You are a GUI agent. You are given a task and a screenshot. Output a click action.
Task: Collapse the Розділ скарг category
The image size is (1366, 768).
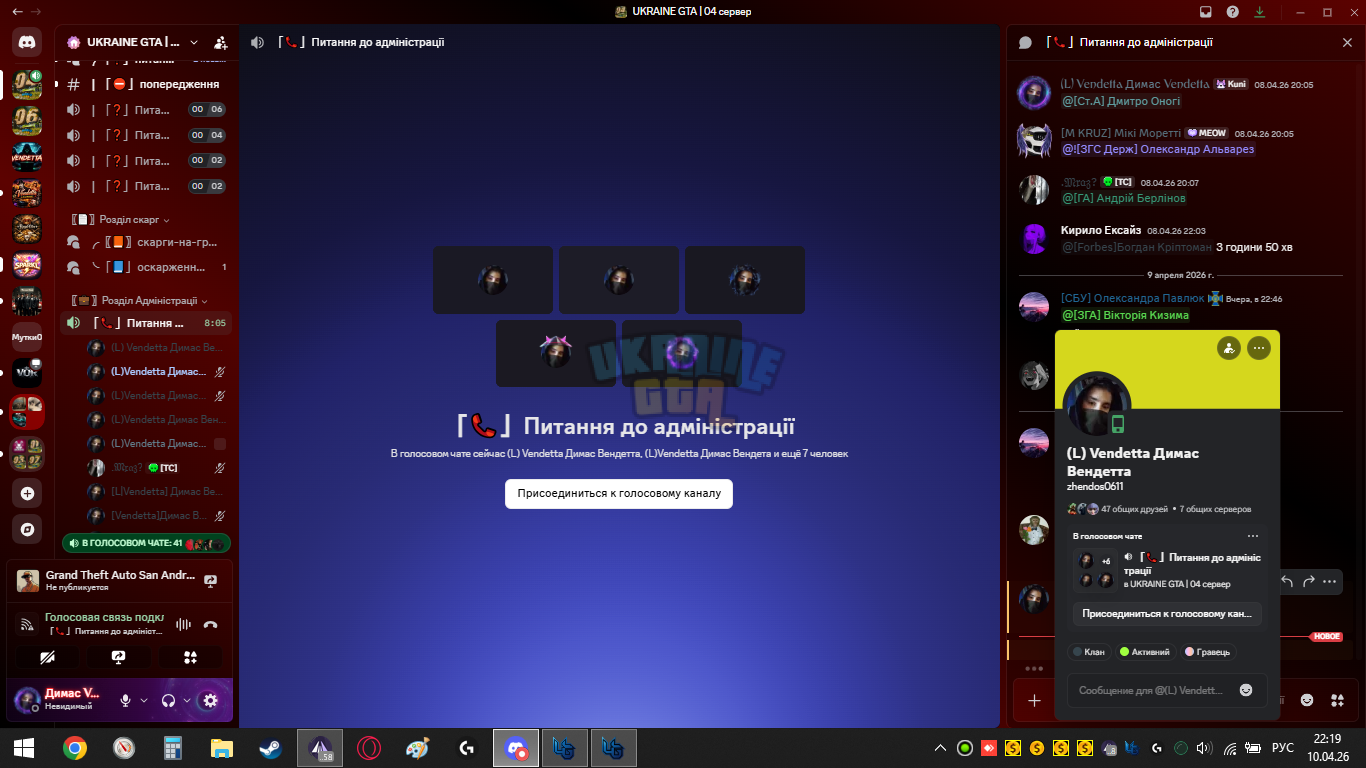click(120, 219)
